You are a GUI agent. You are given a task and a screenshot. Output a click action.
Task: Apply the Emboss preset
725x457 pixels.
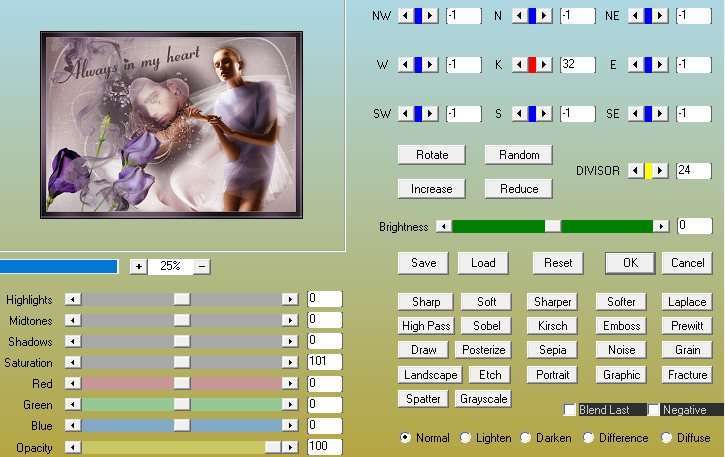click(621, 326)
